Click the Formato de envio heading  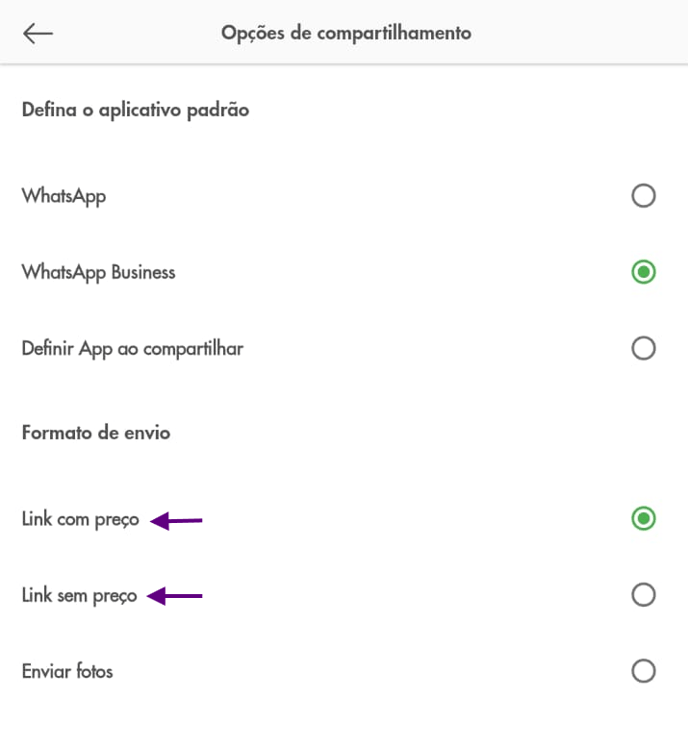96,433
